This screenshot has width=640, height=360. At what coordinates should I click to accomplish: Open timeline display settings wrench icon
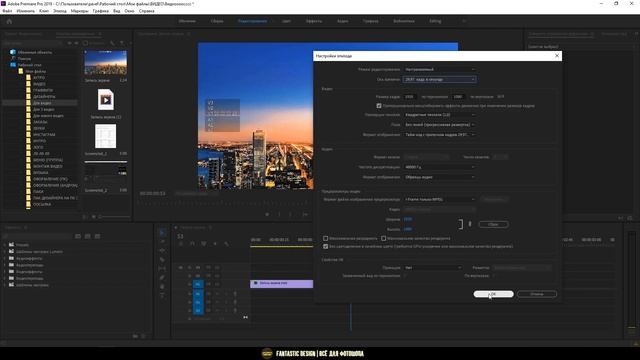(227, 244)
